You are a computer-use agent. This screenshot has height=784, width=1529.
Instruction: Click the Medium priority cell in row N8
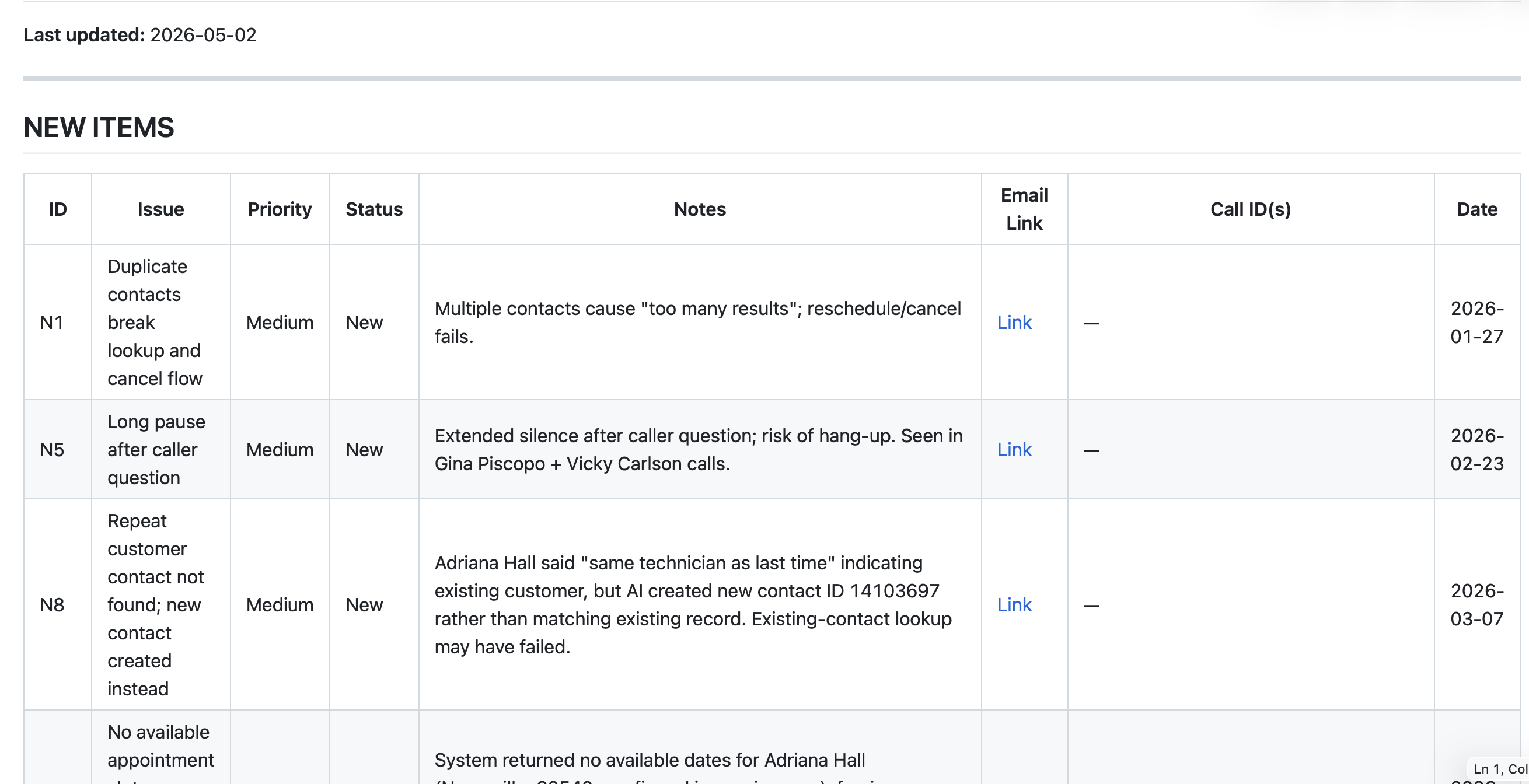280,604
